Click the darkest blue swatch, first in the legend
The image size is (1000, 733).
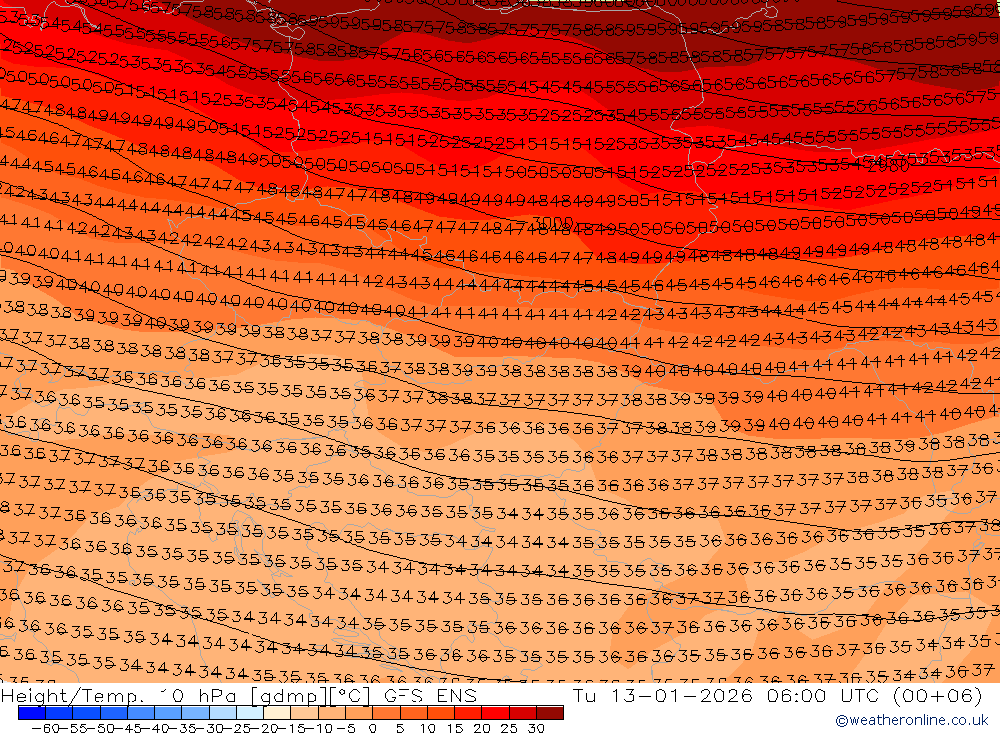[x=31, y=713]
